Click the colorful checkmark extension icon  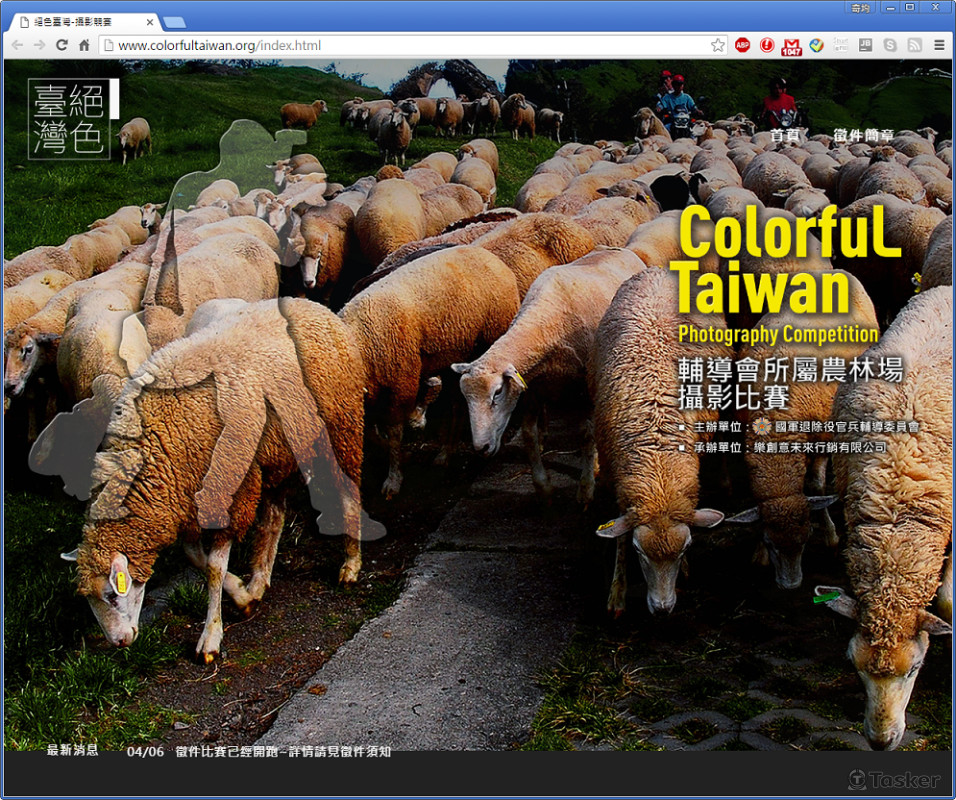point(816,45)
